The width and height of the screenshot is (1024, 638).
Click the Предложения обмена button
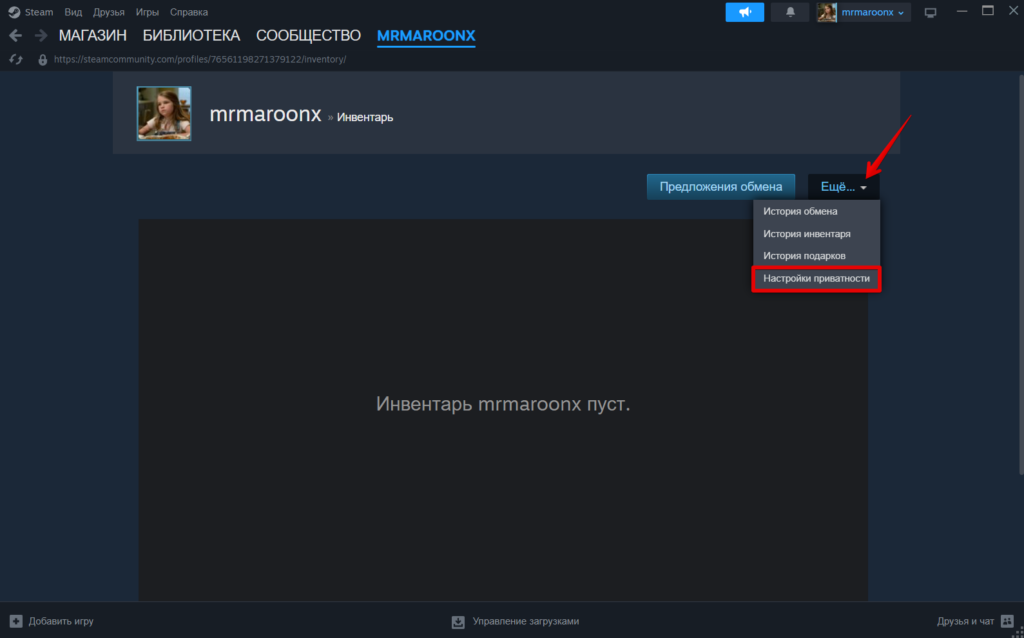(721, 187)
